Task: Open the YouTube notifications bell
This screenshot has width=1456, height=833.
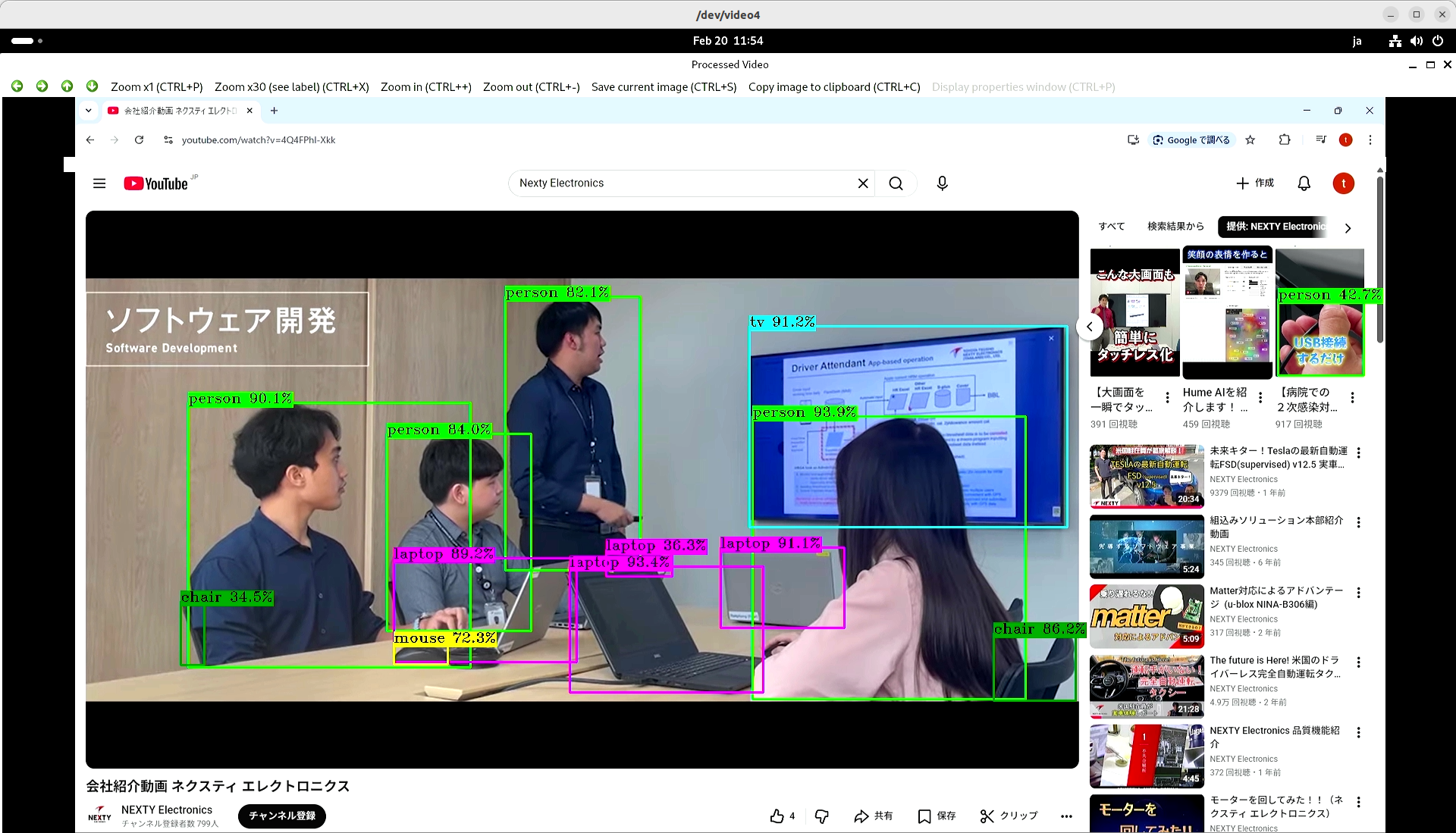Action: tap(1304, 183)
